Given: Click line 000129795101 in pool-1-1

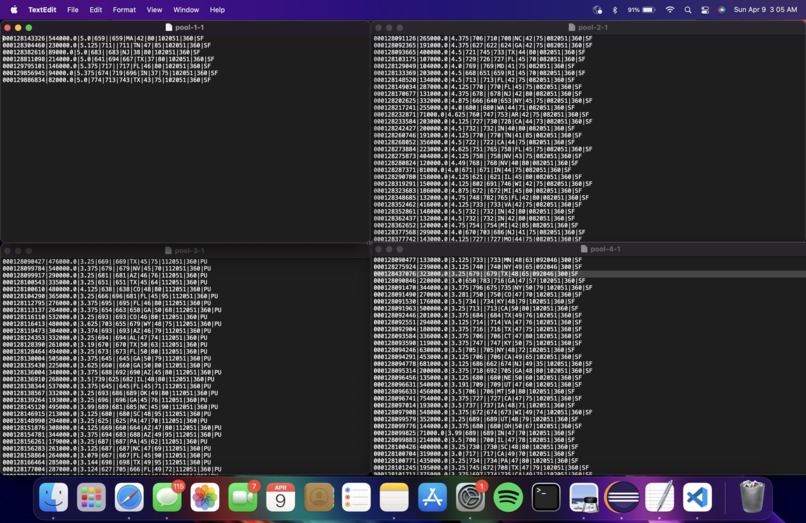Looking at the screenshot, I should click(x=105, y=66).
